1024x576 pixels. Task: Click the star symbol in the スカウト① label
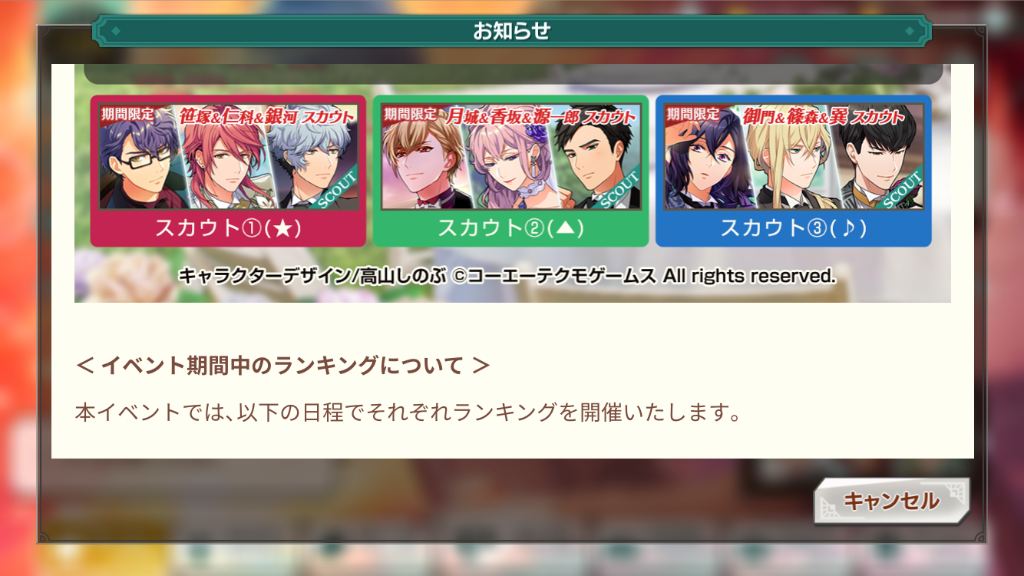click(283, 229)
